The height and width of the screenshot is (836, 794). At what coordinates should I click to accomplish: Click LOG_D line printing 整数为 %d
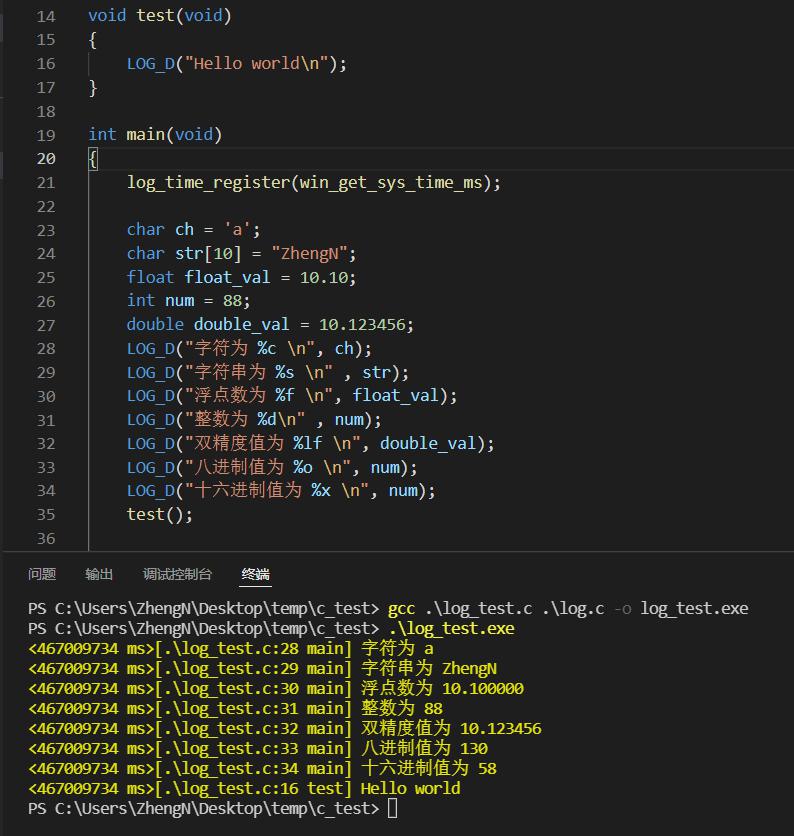[254, 420]
